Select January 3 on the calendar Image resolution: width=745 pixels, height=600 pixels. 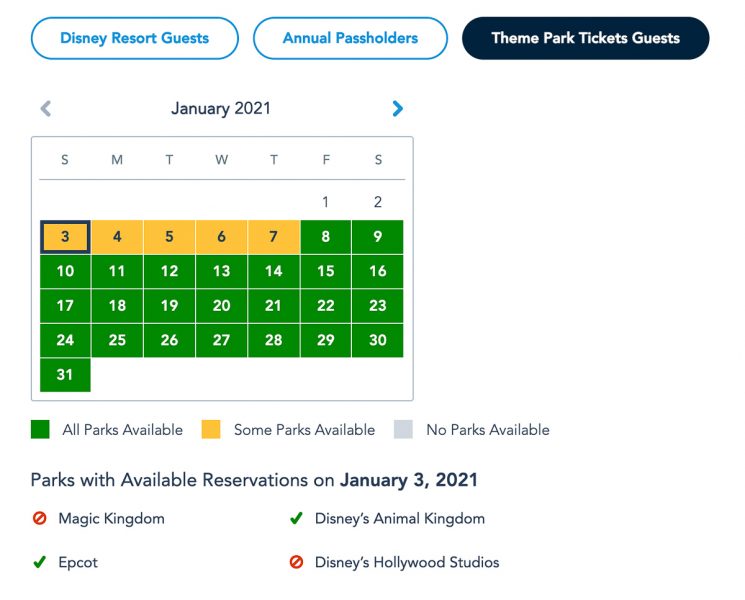pos(65,237)
